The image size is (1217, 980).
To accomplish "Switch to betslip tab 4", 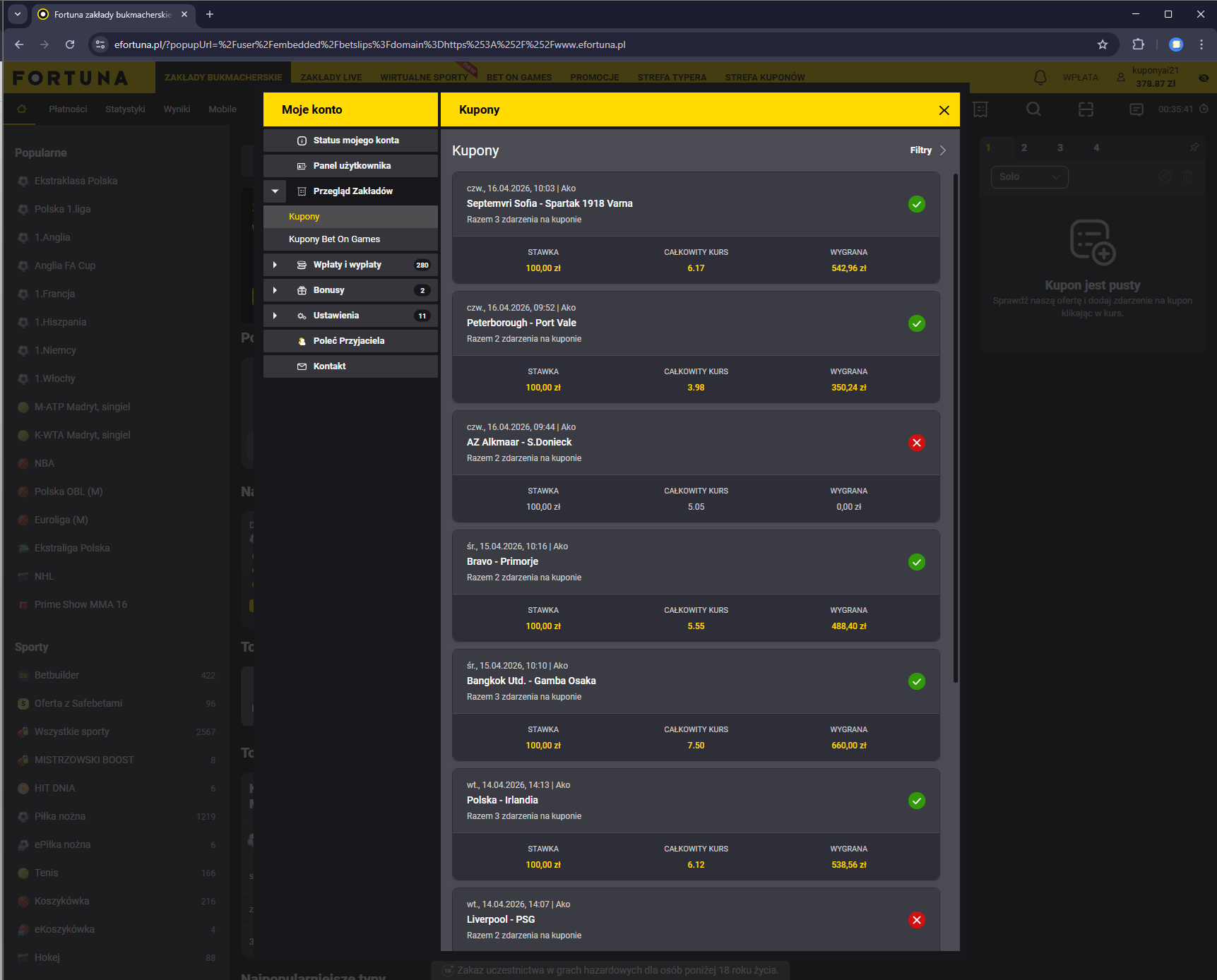I will tap(1096, 148).
